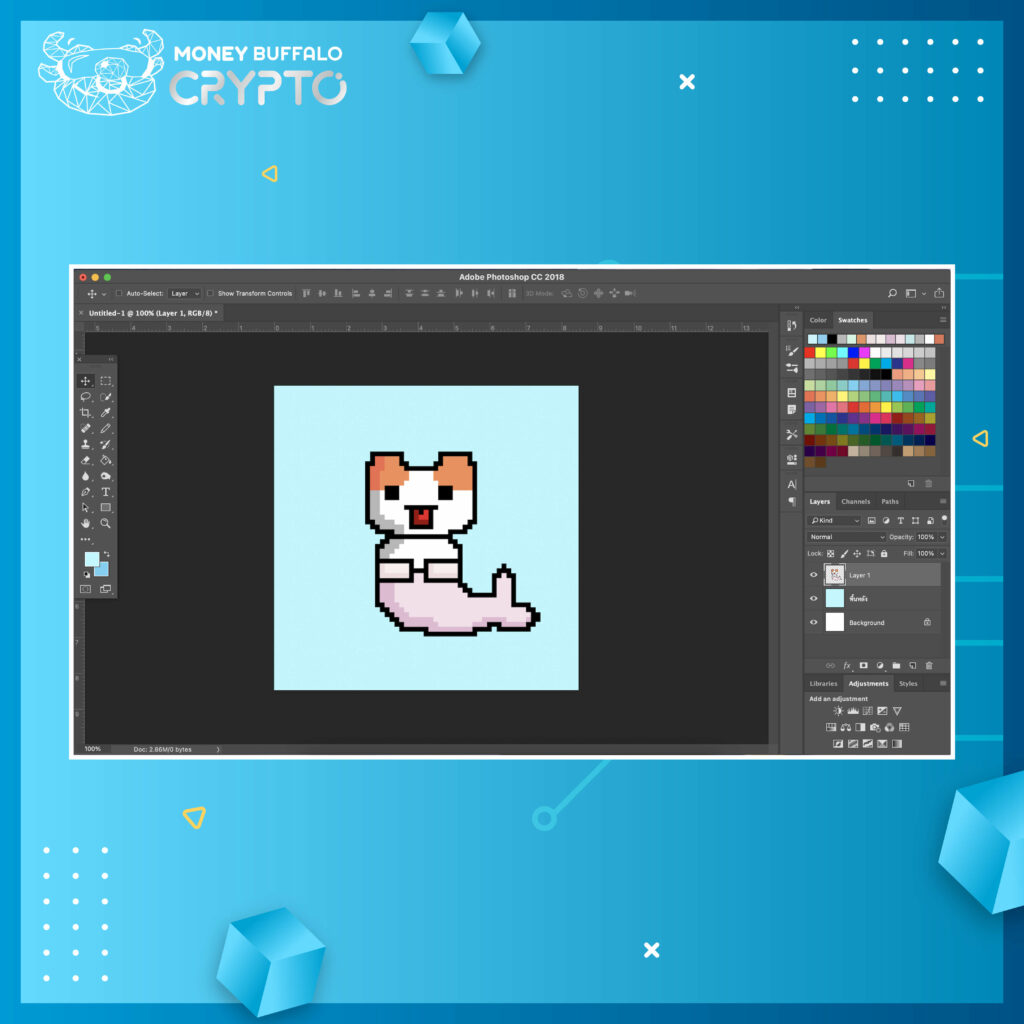
Task: Delete layer using trash icon in Layers panel
Action: point(929,665)
